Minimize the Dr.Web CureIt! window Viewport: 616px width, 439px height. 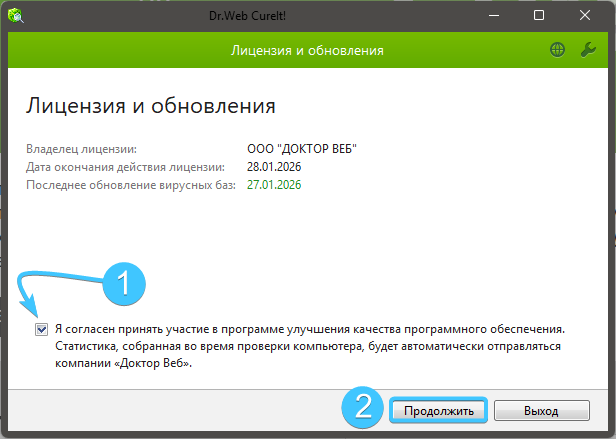click(493, 16)
